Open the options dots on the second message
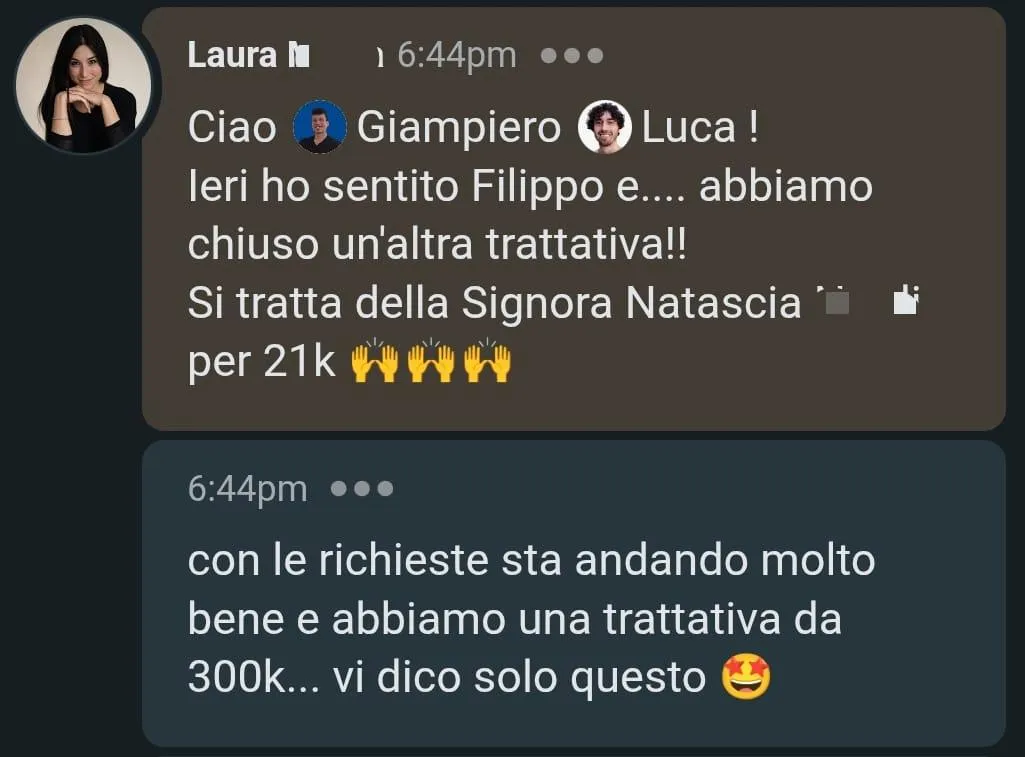 362,488
